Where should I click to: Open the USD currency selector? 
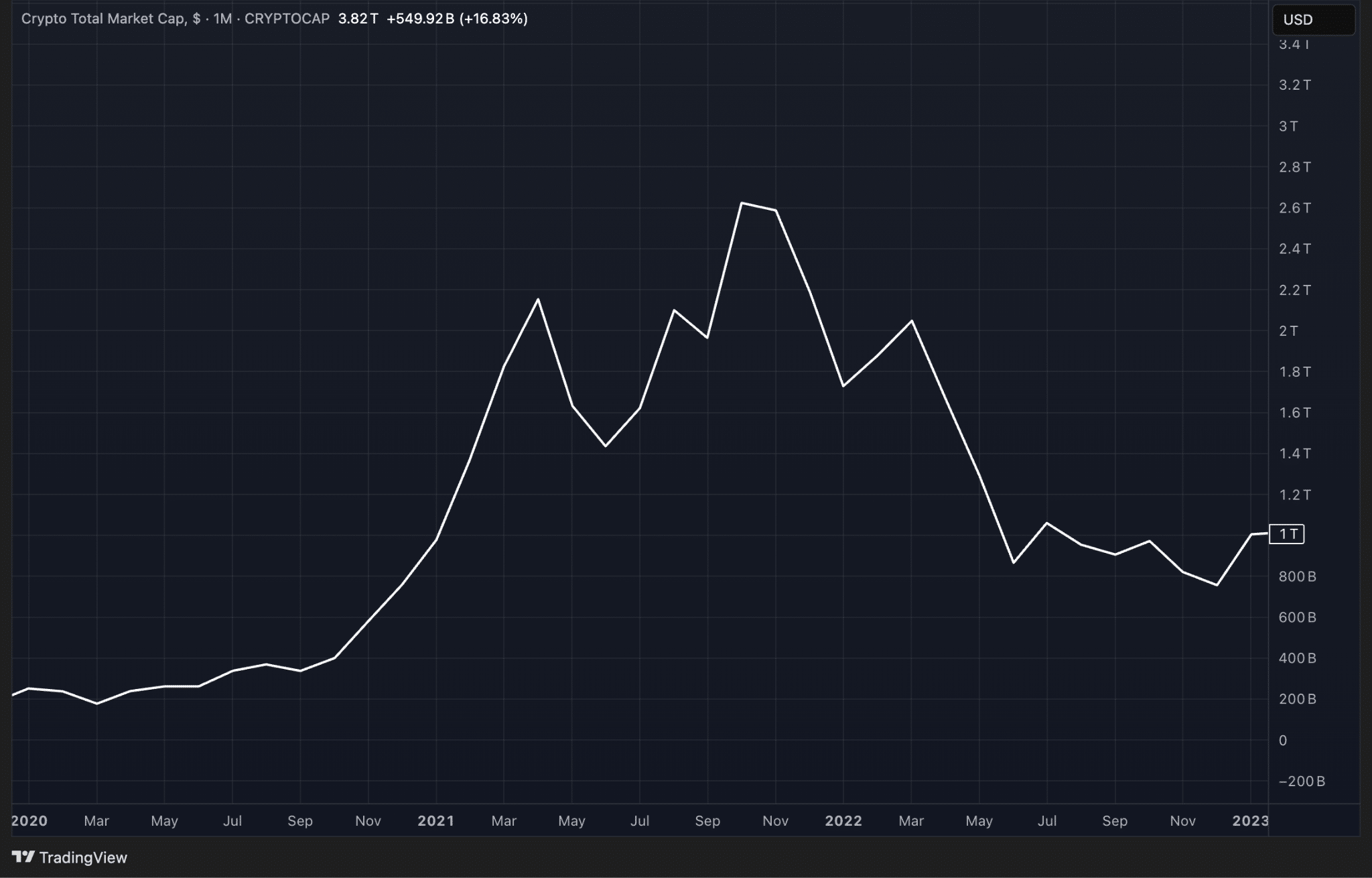[1312, 19]
